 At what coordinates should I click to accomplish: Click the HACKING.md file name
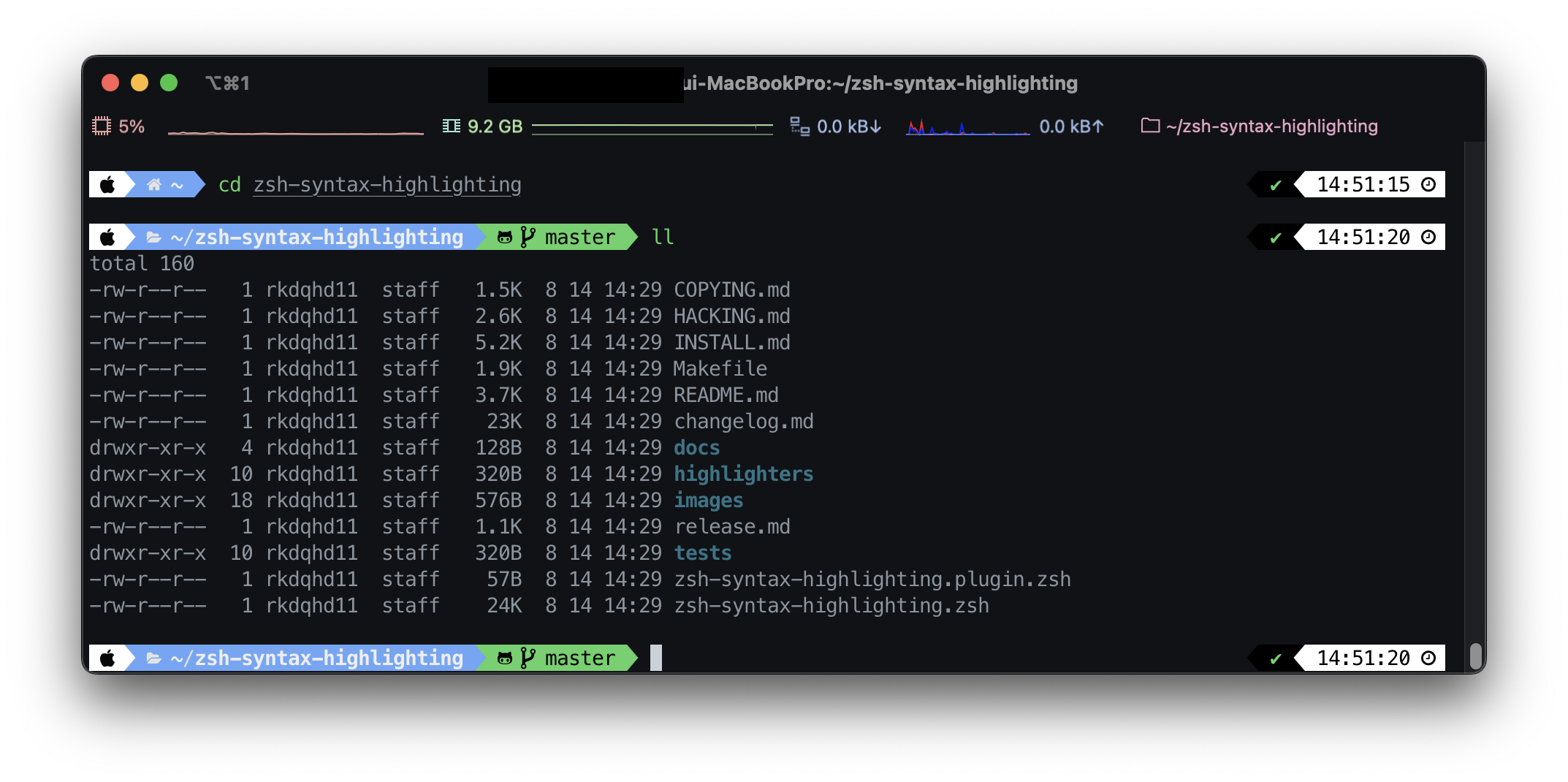(x=732, y=316)
